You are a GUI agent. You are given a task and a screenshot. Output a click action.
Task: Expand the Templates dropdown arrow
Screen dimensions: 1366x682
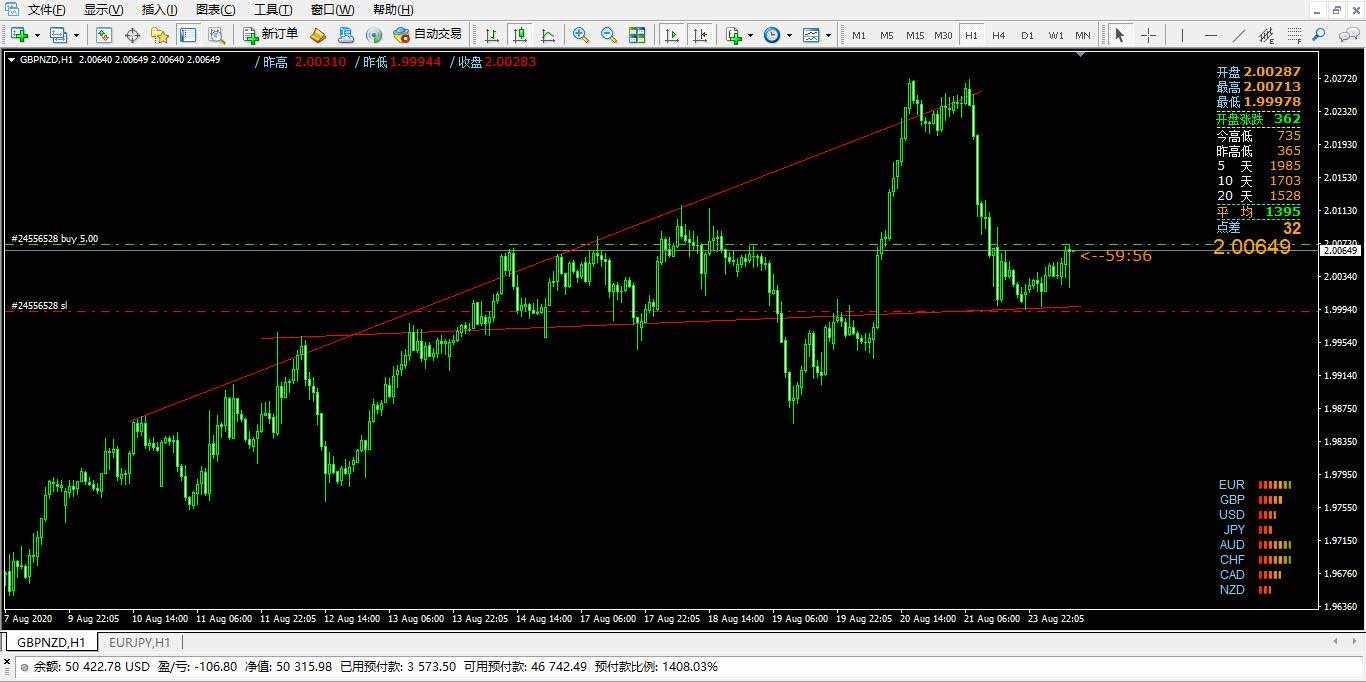click(829, 35)
